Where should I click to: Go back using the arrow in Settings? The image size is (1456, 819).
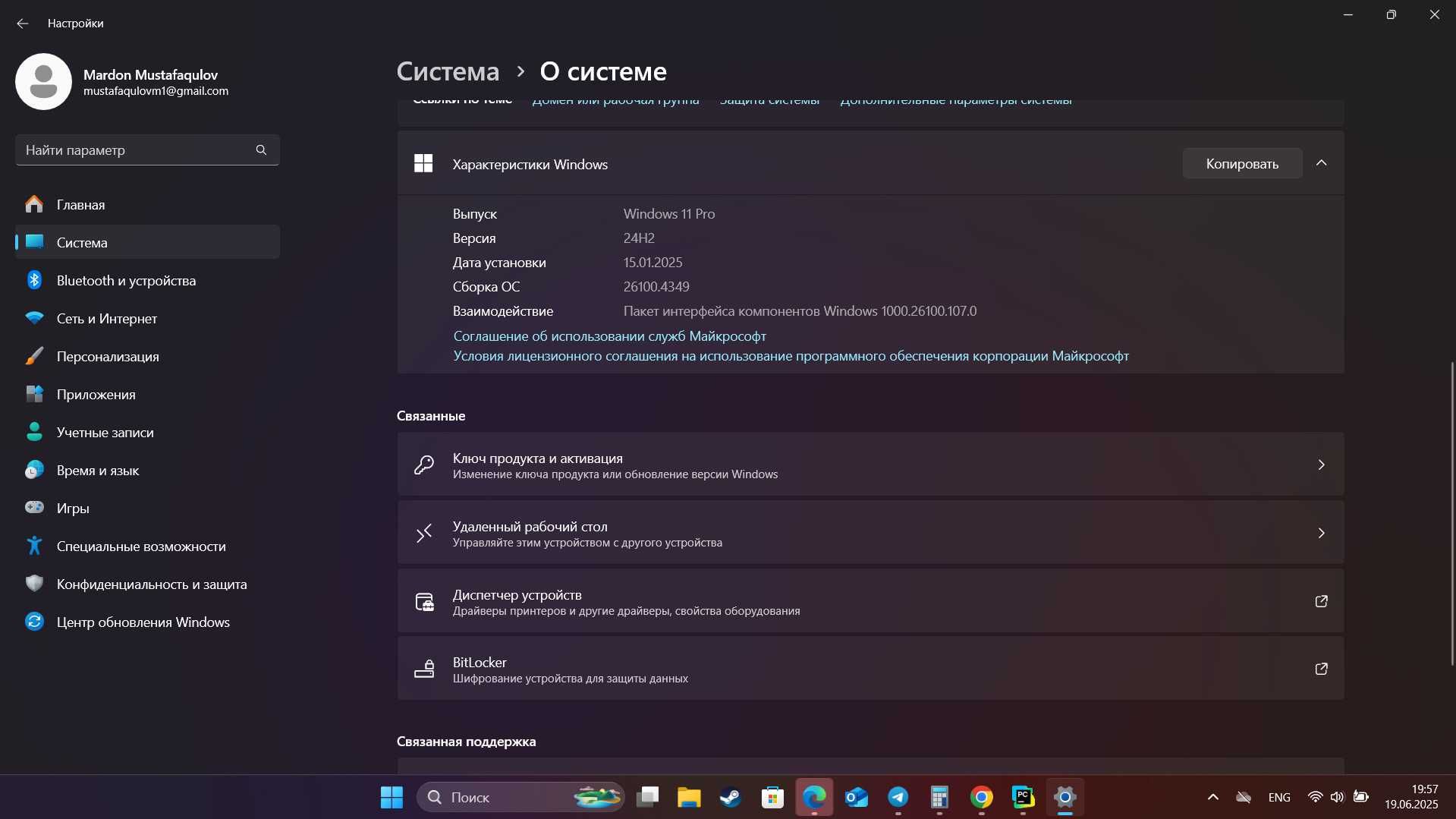pos(23,24)
